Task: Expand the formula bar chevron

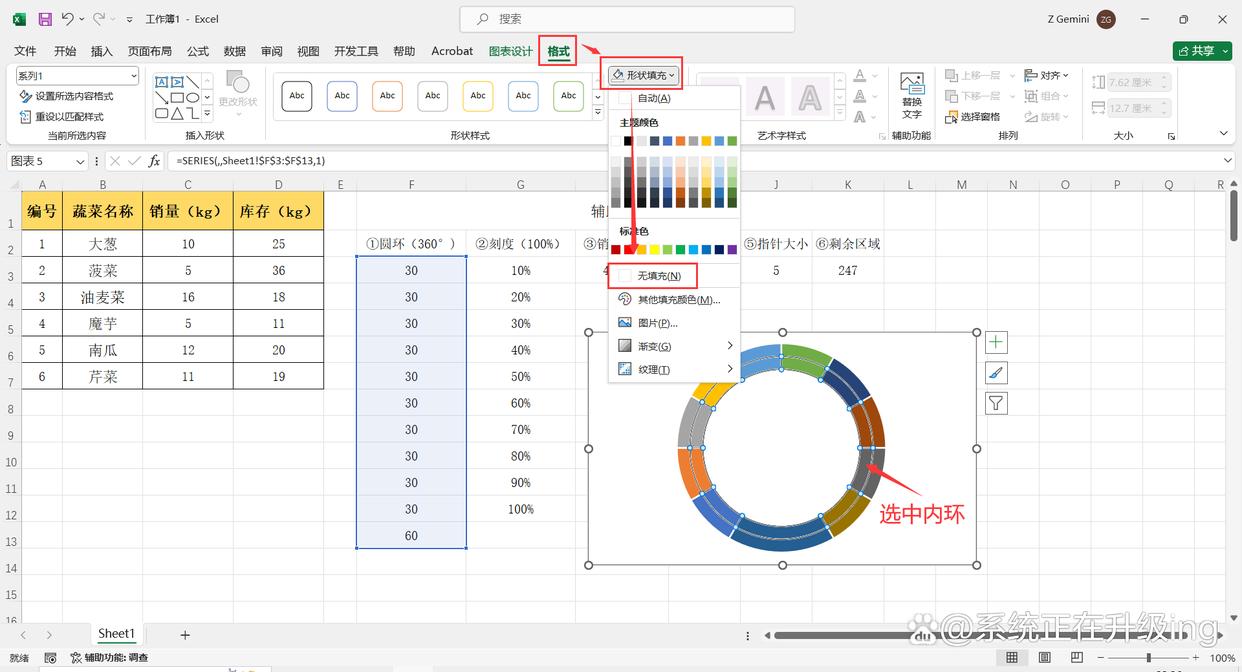Action: tap(1228, 161)
